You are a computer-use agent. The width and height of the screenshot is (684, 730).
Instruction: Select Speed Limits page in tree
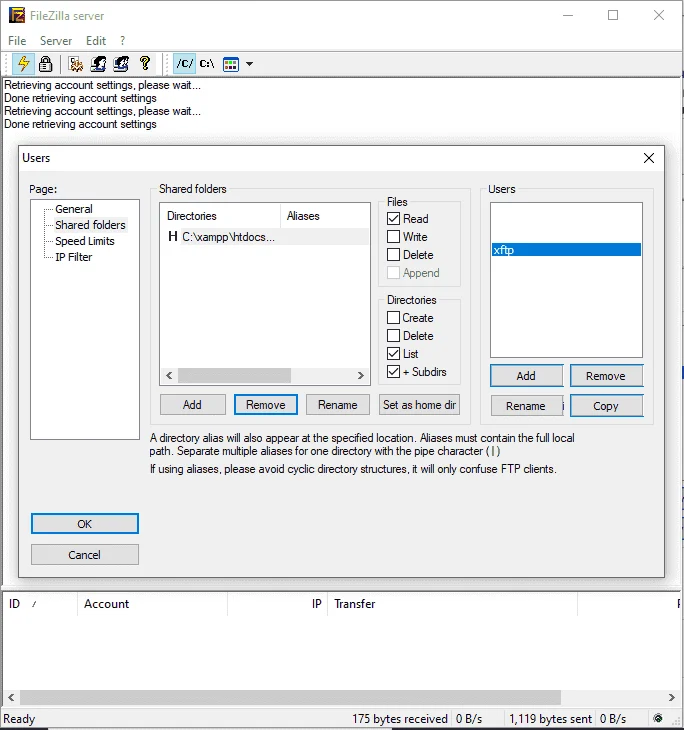point(85,241)
